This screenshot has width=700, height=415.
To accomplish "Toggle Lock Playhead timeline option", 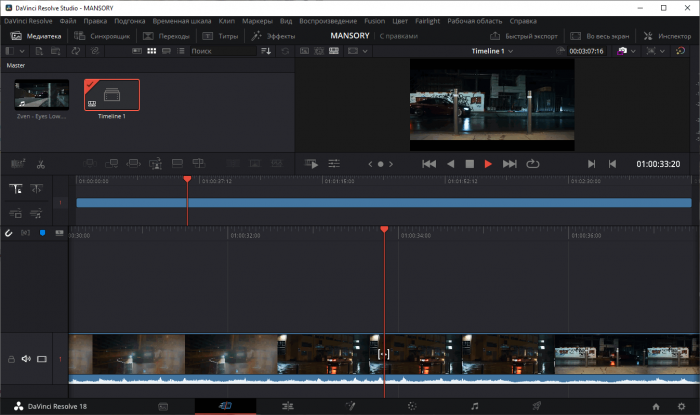I will (16, 189).
